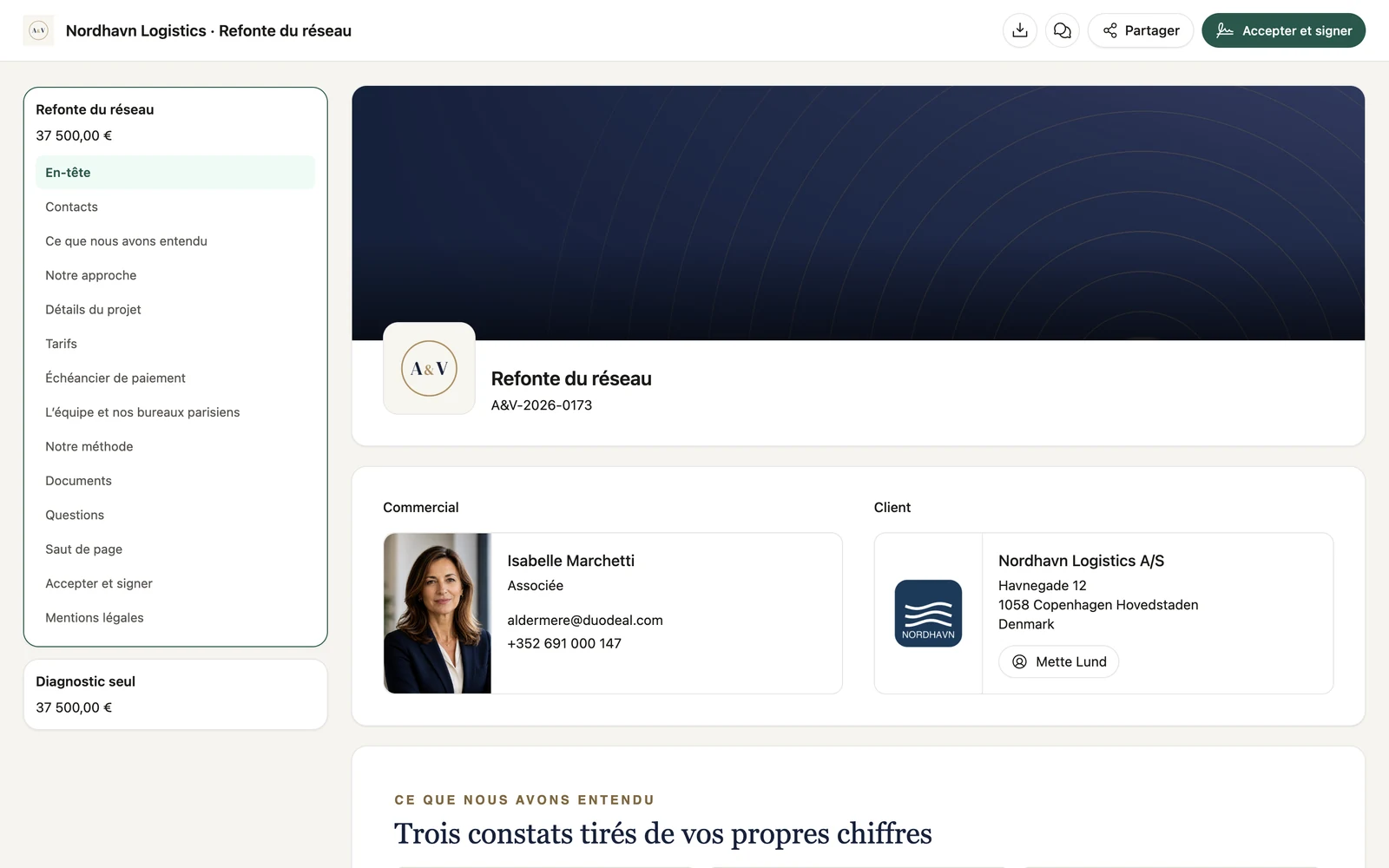Open Mentions légales section
The image size is (1389, 868).
tap(175, 618)
